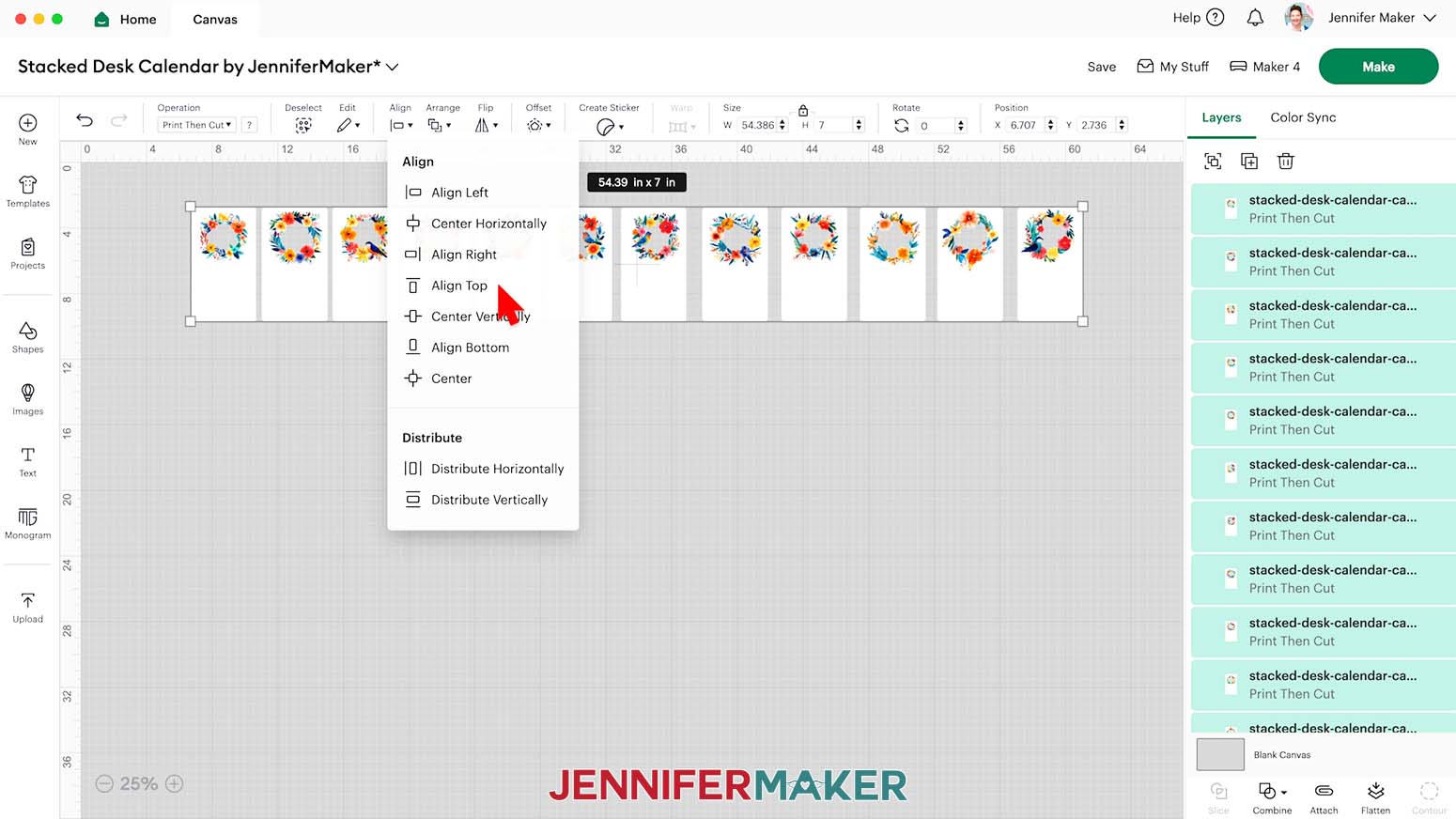The width and height of the screenshot is (1456, 819).
Task: Click the Blank Canvas swatch
Action: coord(1220,754)
